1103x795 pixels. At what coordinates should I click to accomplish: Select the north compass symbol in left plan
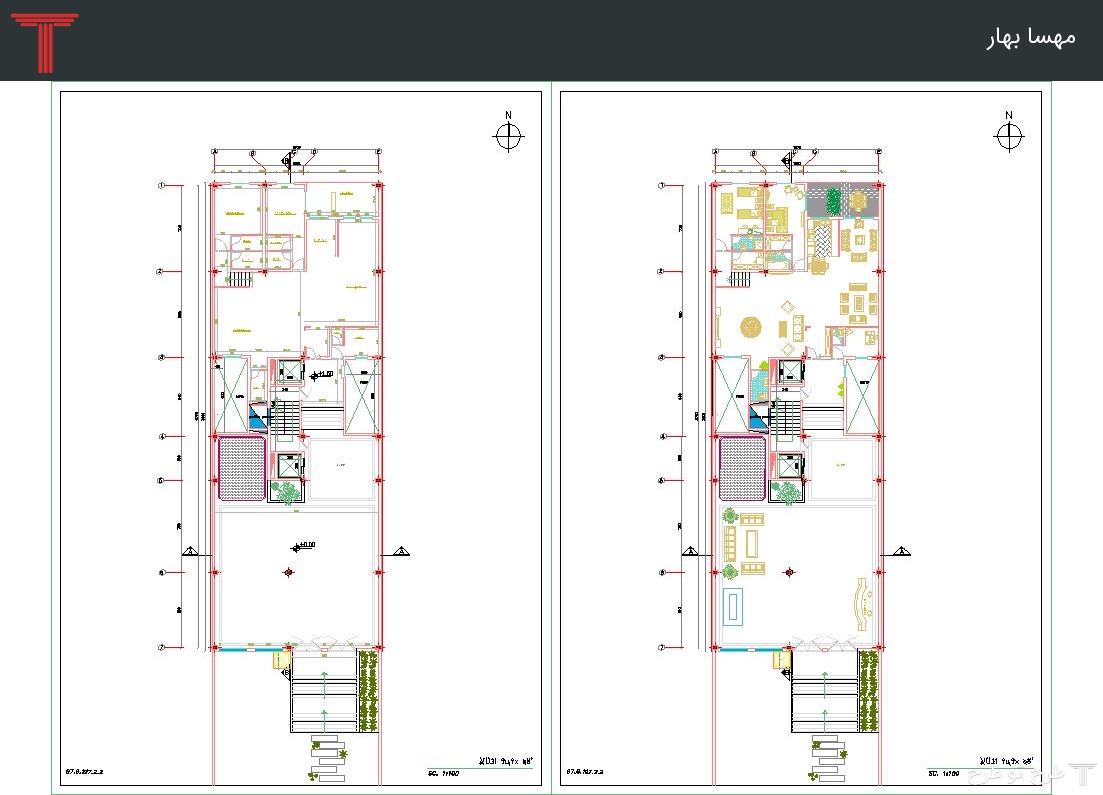click(x=508, y=136)
